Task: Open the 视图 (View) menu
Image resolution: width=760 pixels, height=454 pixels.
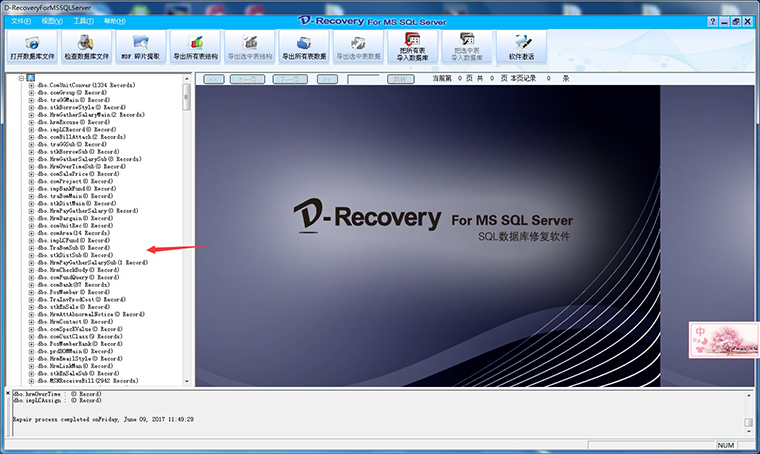Action: (x=52, y=21)
